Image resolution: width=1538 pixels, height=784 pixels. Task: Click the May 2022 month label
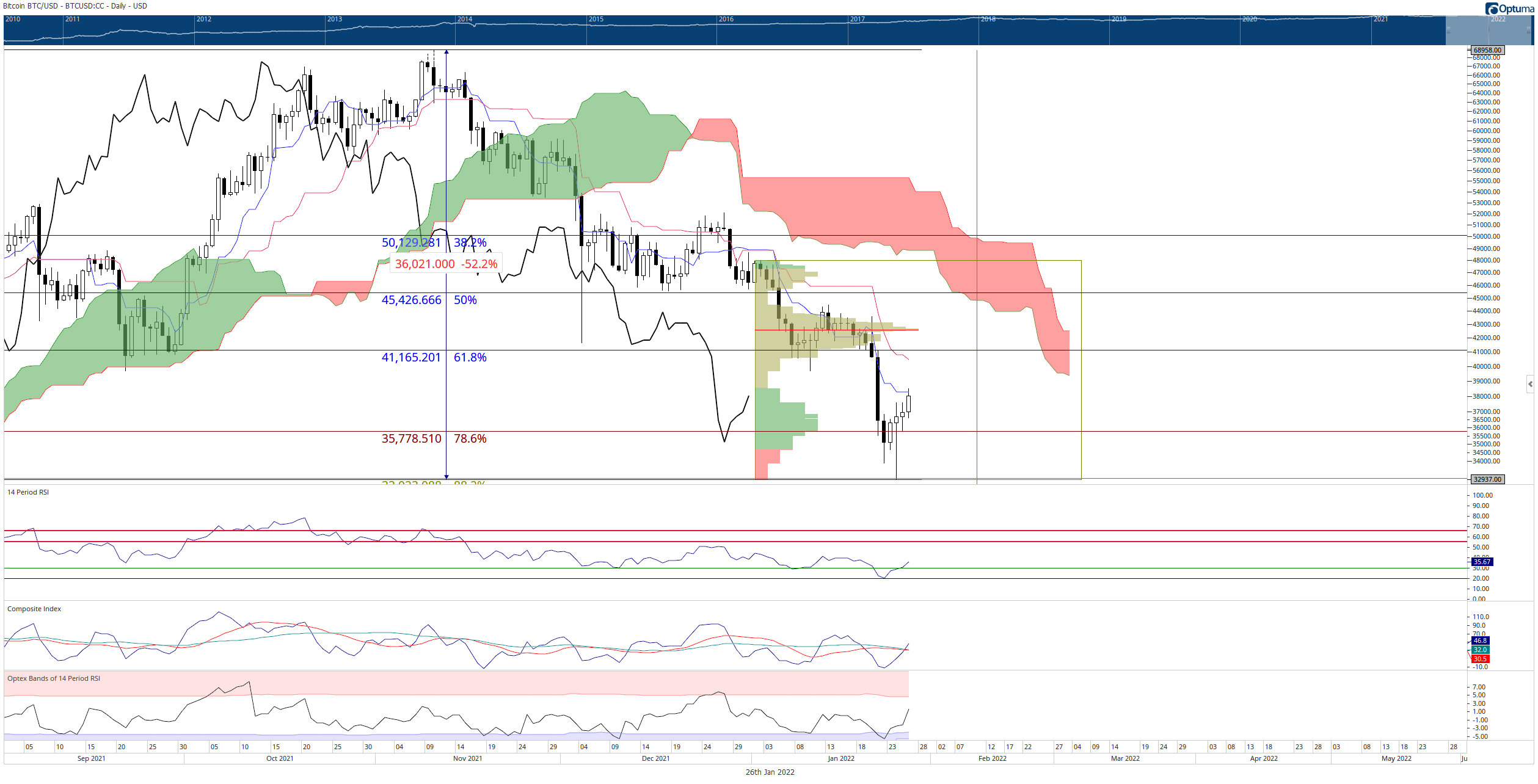[x=1397, y=758]
